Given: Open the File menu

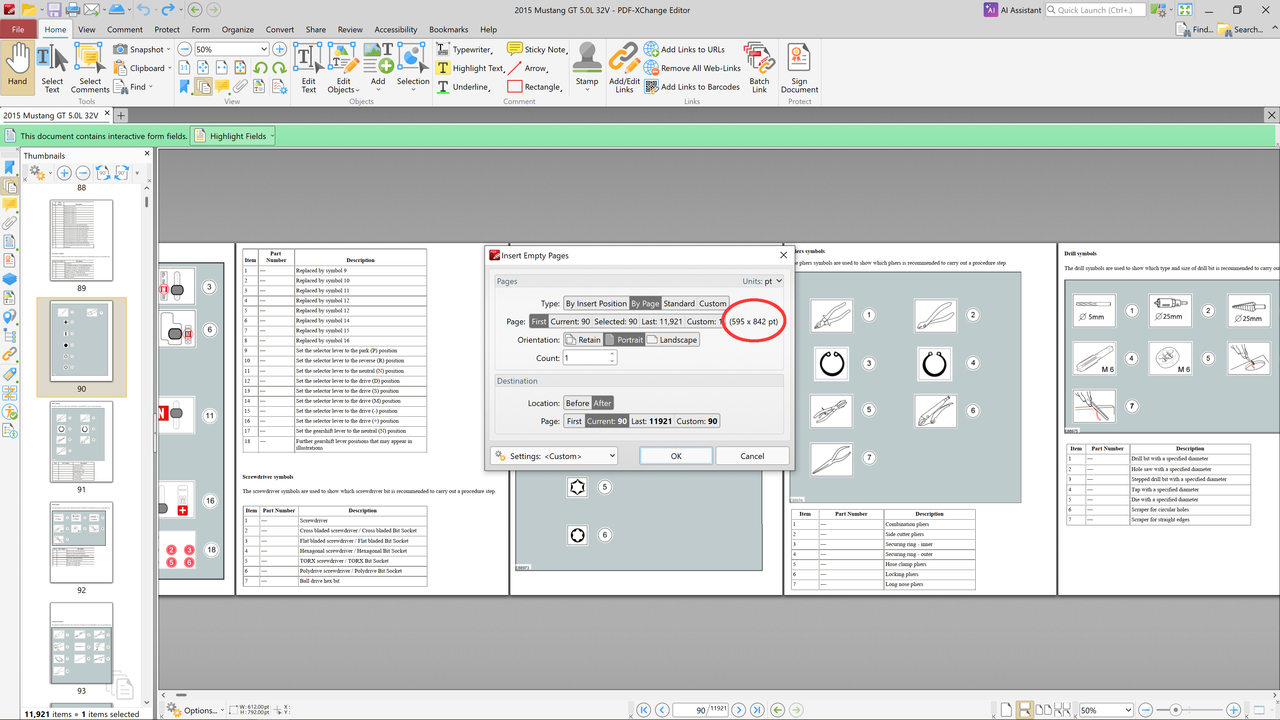Looking at the screenshot, I should click(18, 29).
